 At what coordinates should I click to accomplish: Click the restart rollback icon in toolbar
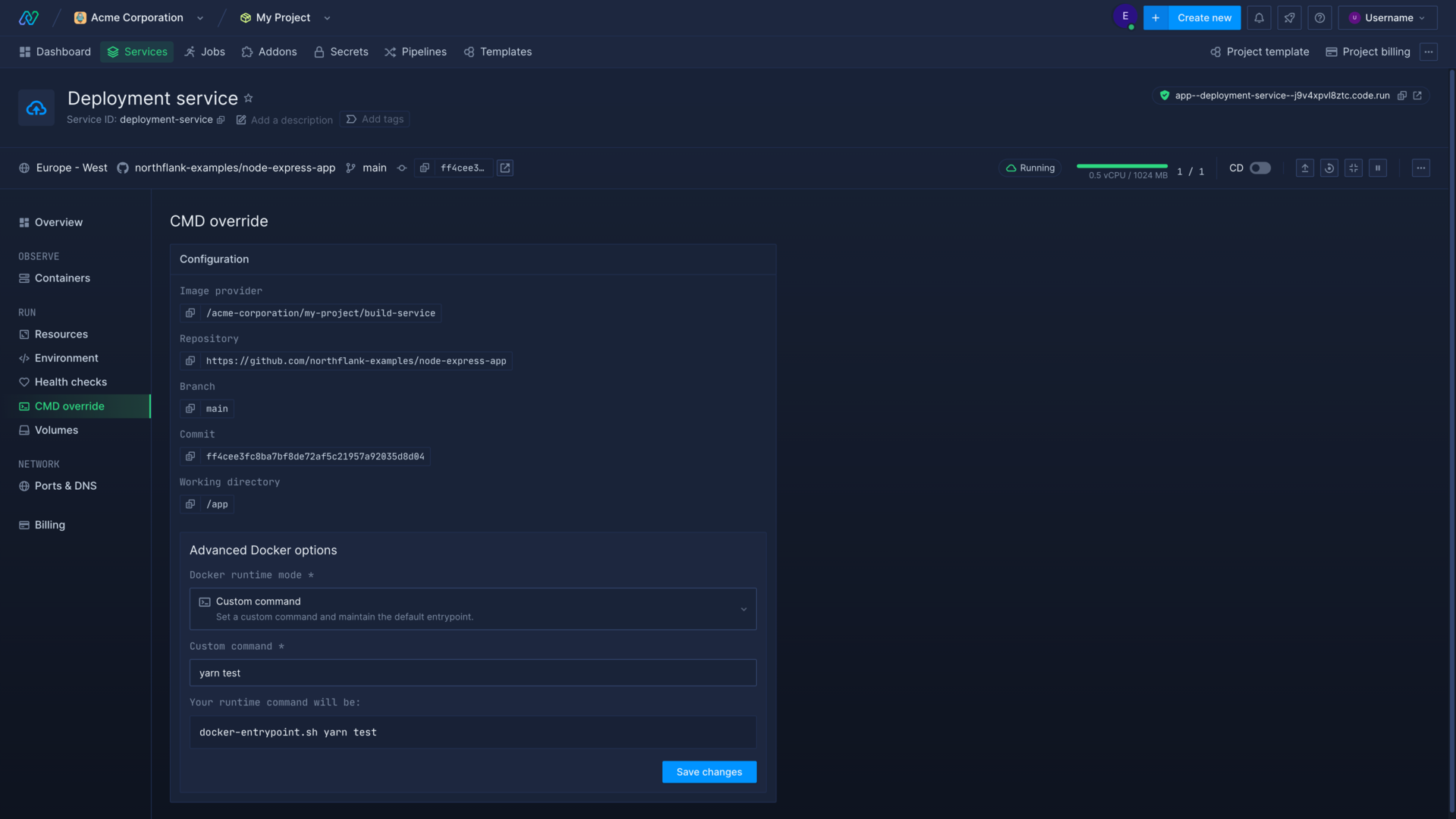(1329, 168)
